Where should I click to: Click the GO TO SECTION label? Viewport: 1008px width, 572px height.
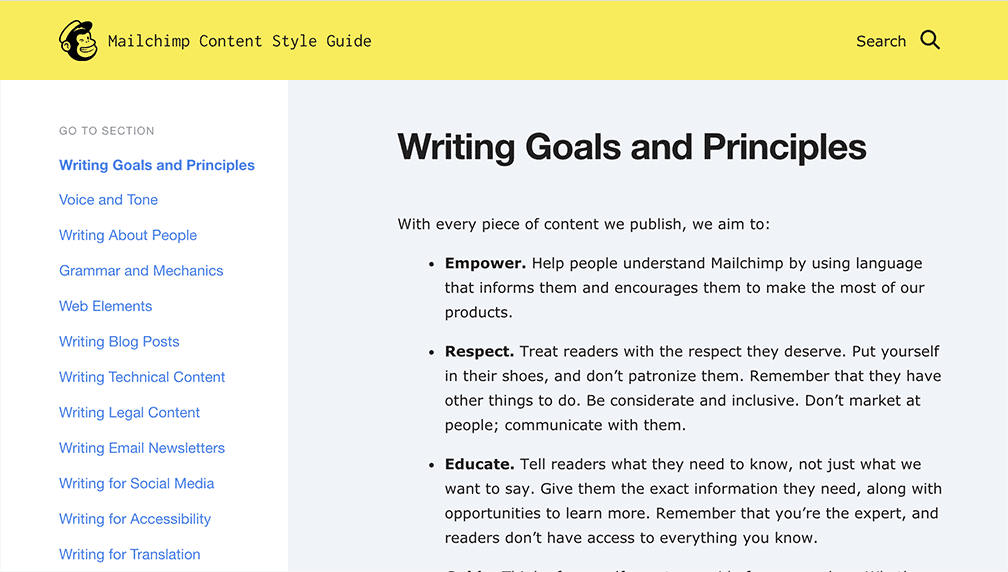(x=107, y=131)
